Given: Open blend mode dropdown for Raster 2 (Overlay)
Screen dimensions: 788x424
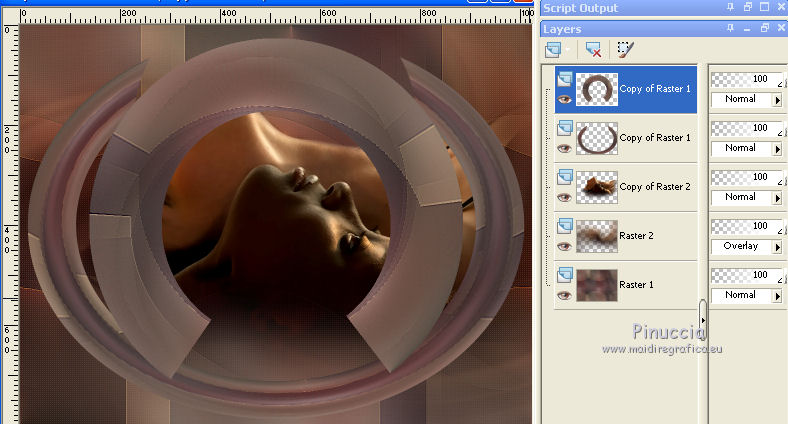Looking at the screenshot, I should pos(778,246).
